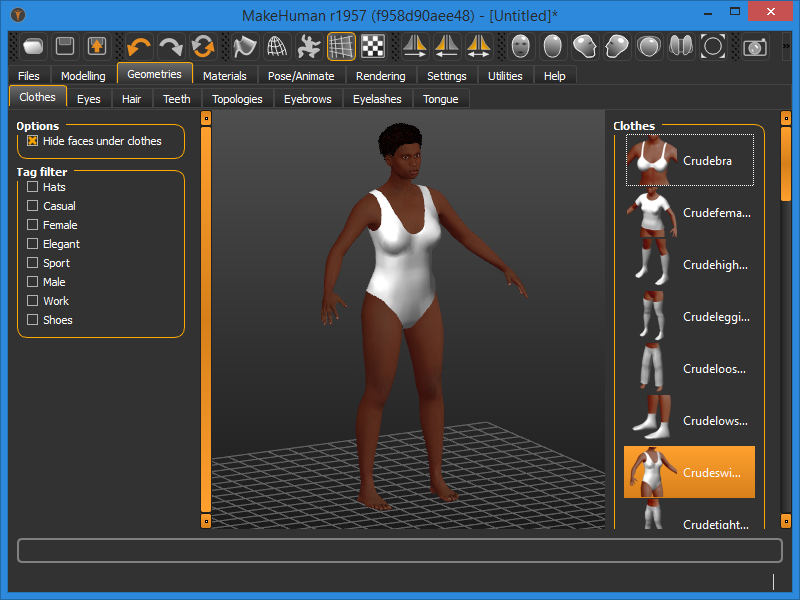Open the Utilities tab
Image resolution: width=800 pixels, height=600 pixels.
505,76
